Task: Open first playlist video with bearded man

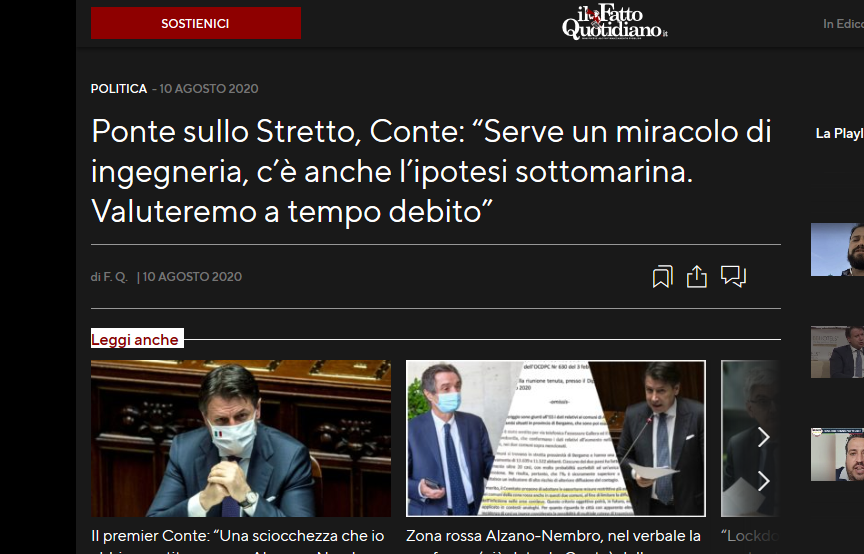Action: [837, 249]
